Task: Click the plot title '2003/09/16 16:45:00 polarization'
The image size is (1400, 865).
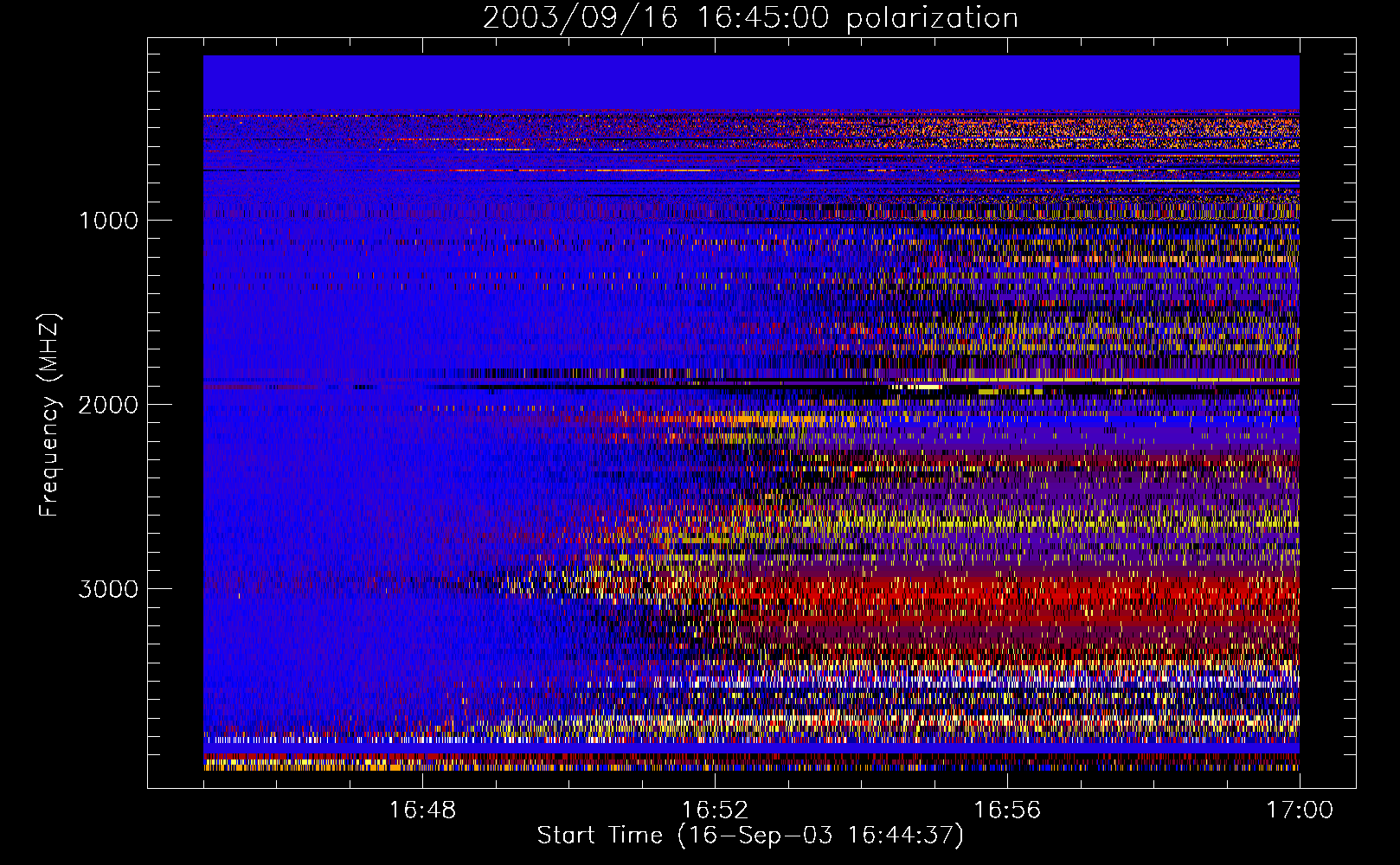Action: (x=750, y=17)
